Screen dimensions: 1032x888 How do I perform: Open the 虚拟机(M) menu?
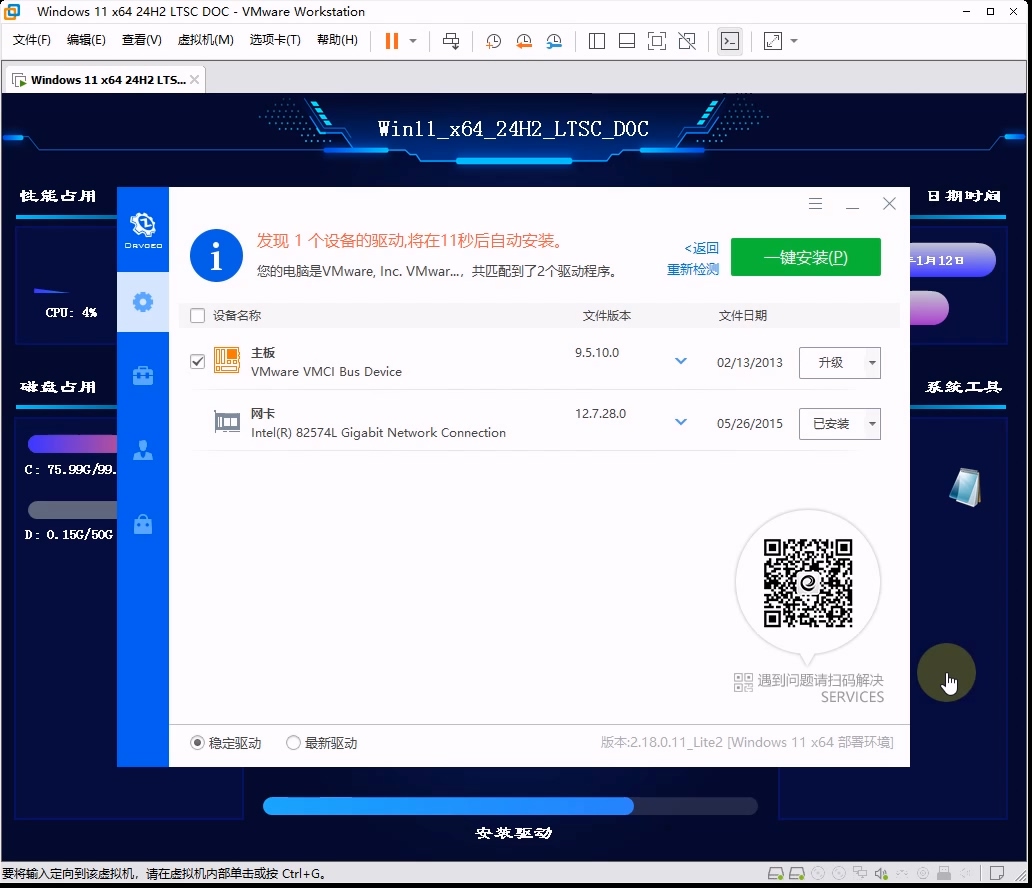205,40
